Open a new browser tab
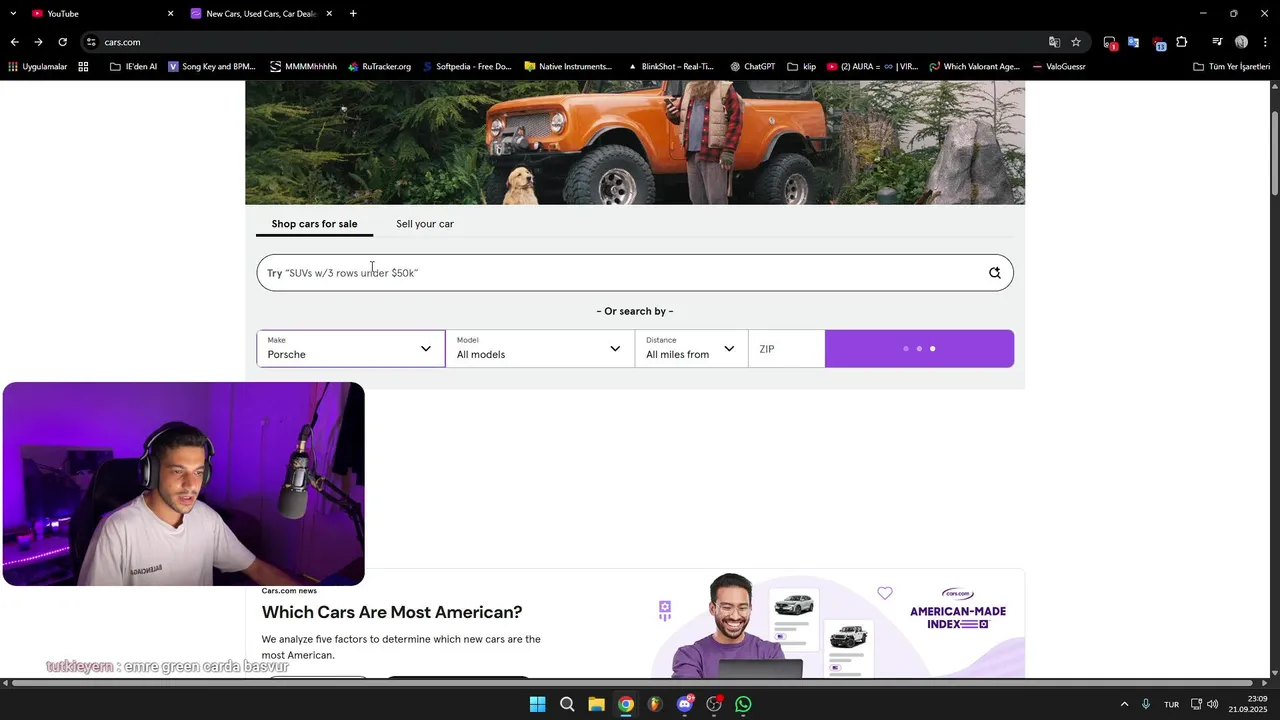This screenshot has width=1280, height=720. (x=353, y=13)
